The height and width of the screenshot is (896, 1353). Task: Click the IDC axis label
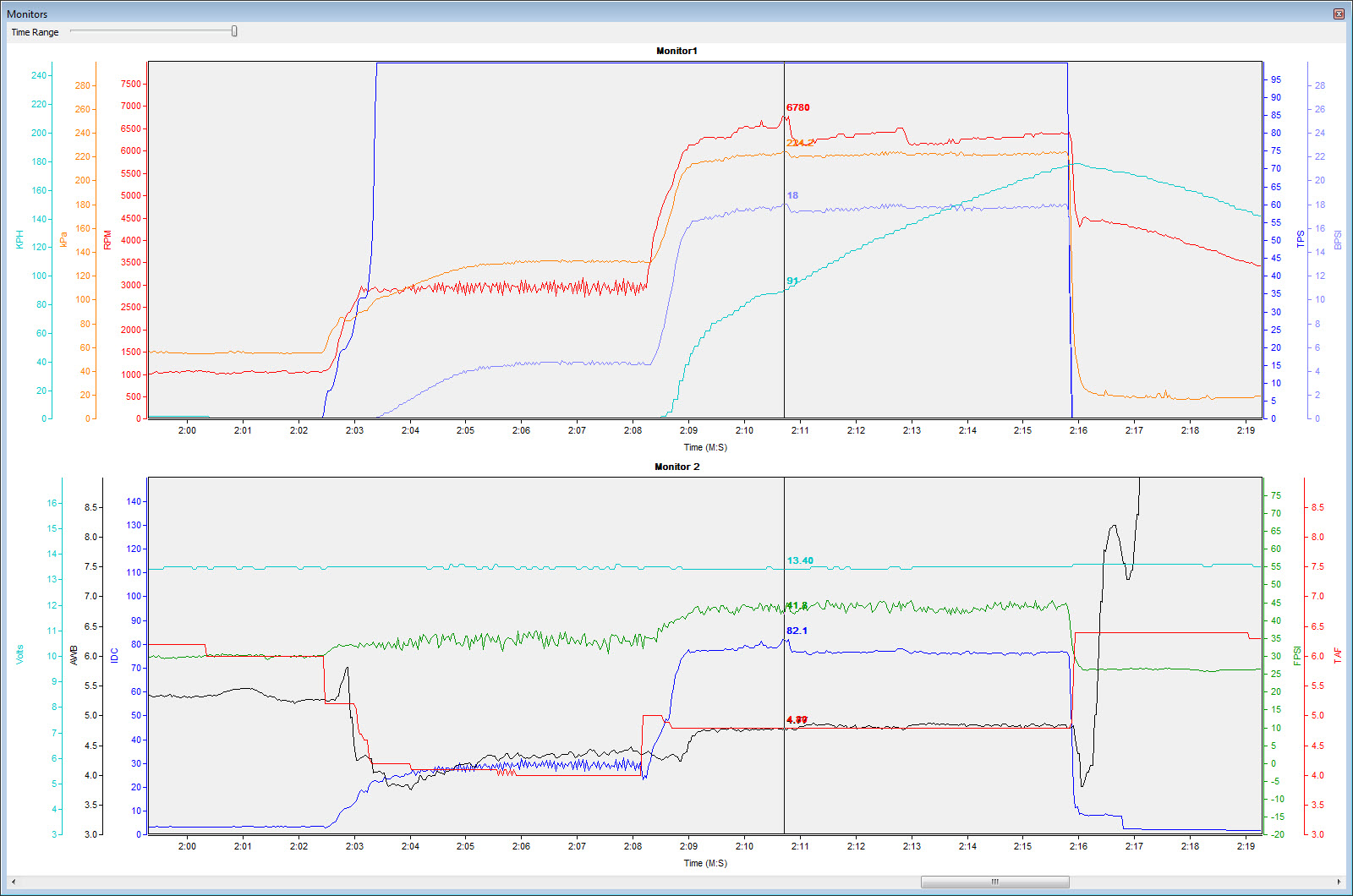[x=115, y=656]
